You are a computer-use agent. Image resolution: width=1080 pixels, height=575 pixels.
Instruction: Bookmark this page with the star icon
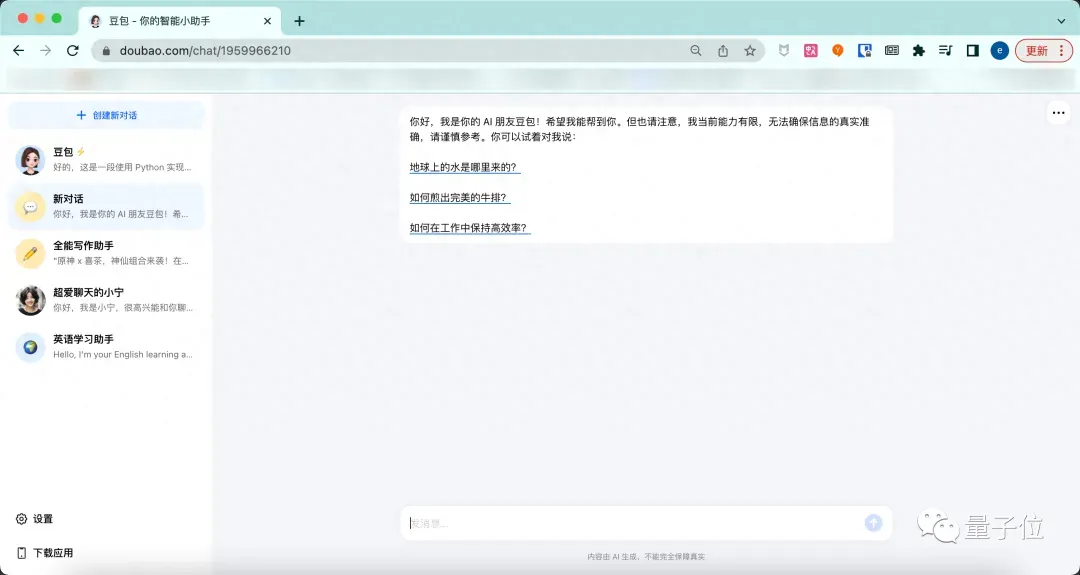750,50
